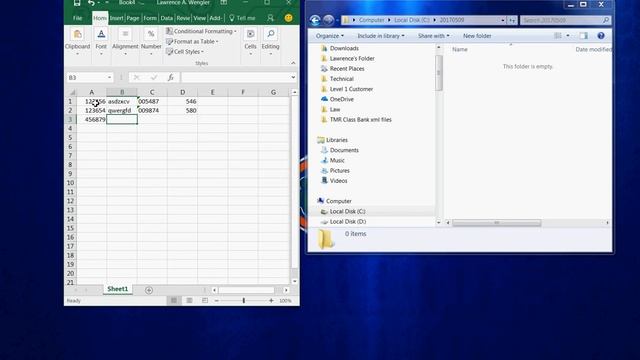The width and height of the screenshot is (640, 360).
Task: Expand the formula bar arrow
Action: click(x=293, y=78)
